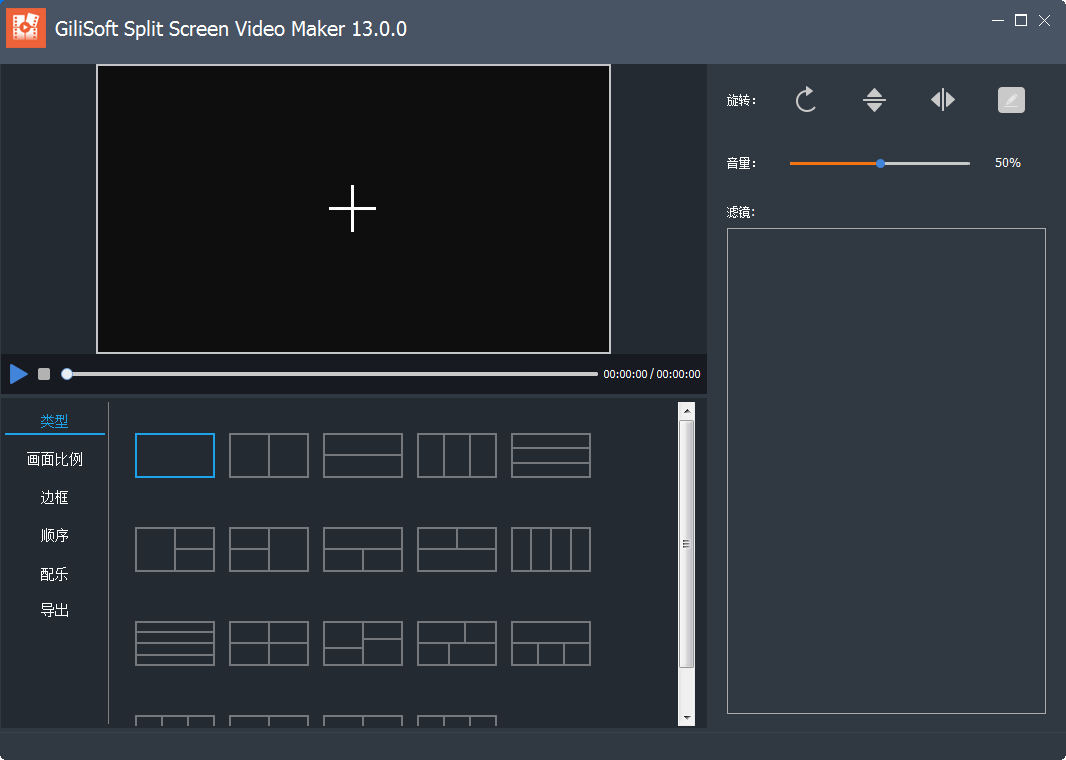Stop playback with the square stop button

click(x=44, y=374)
